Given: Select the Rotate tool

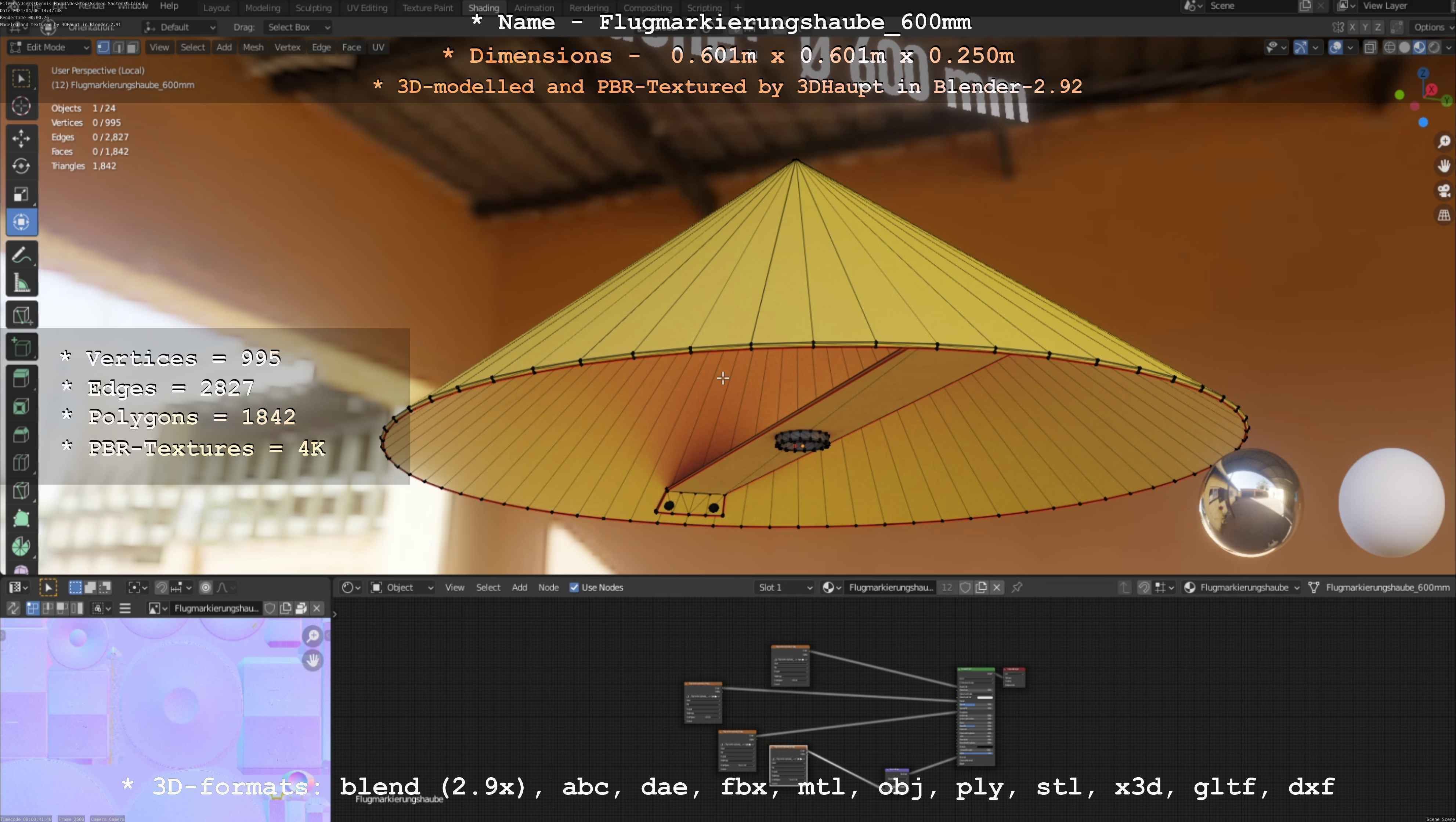Looking at the screenshot, I should click(21, 166).
